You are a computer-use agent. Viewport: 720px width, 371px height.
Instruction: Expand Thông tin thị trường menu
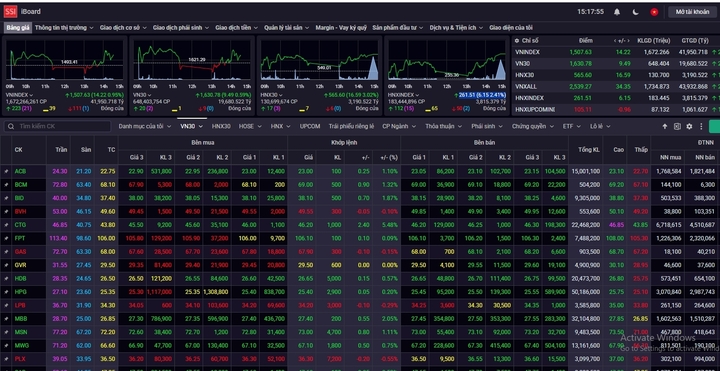pos(64,28)
